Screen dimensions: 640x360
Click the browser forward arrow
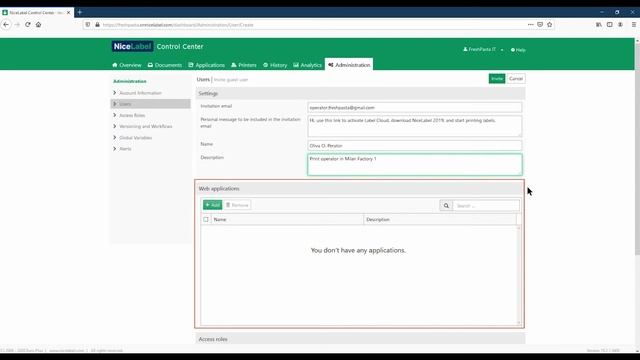(x=17, y=24)
